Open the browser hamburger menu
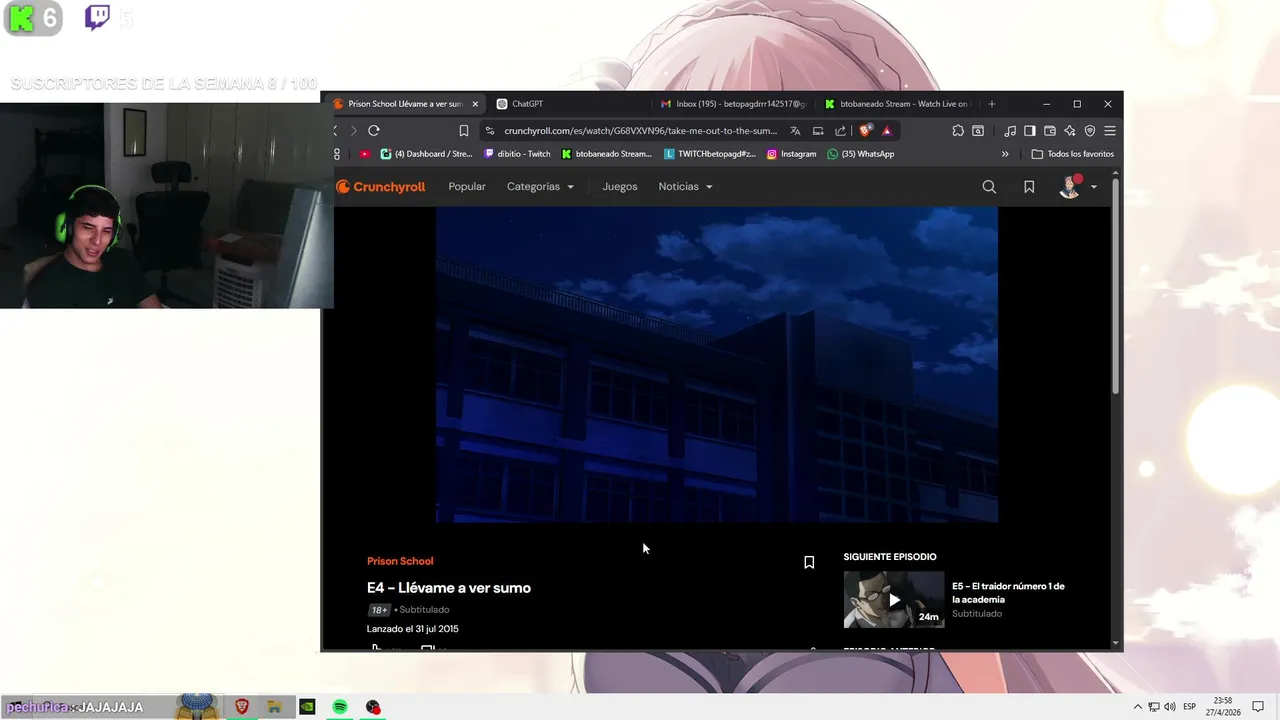The height and width of the screenshot is (720, 1280). coord(1110,130)
